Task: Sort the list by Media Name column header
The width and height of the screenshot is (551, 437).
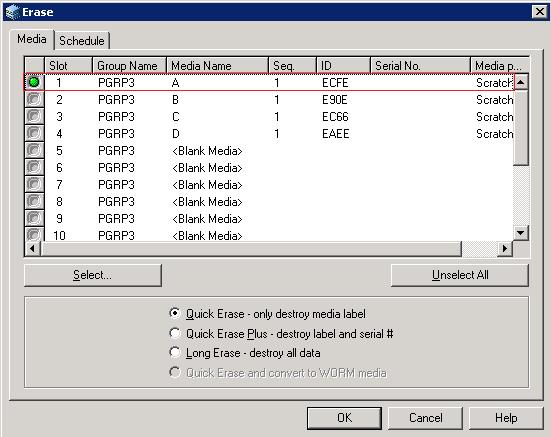Action: (217, 66)
